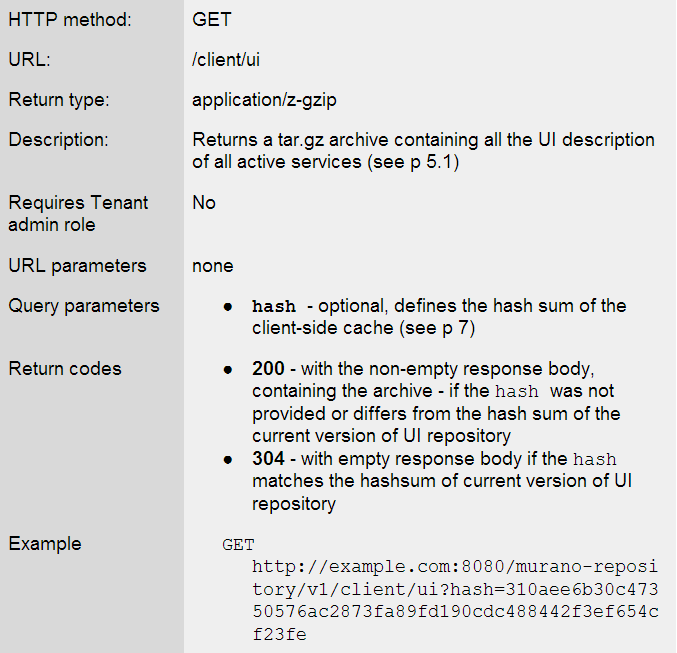Select the GET value beside HTTP method
The width and height of the screenshot is (677, 653).
coord(210,19)
